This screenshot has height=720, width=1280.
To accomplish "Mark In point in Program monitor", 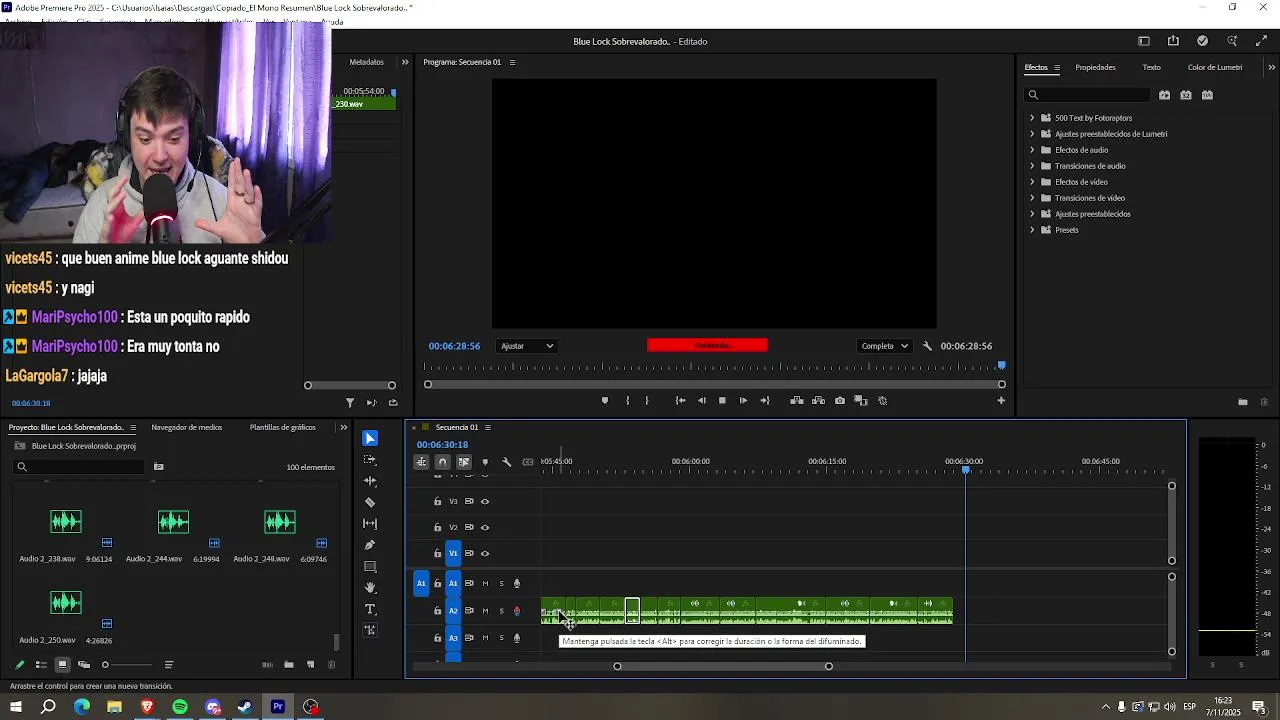I will tap(628, 401).
